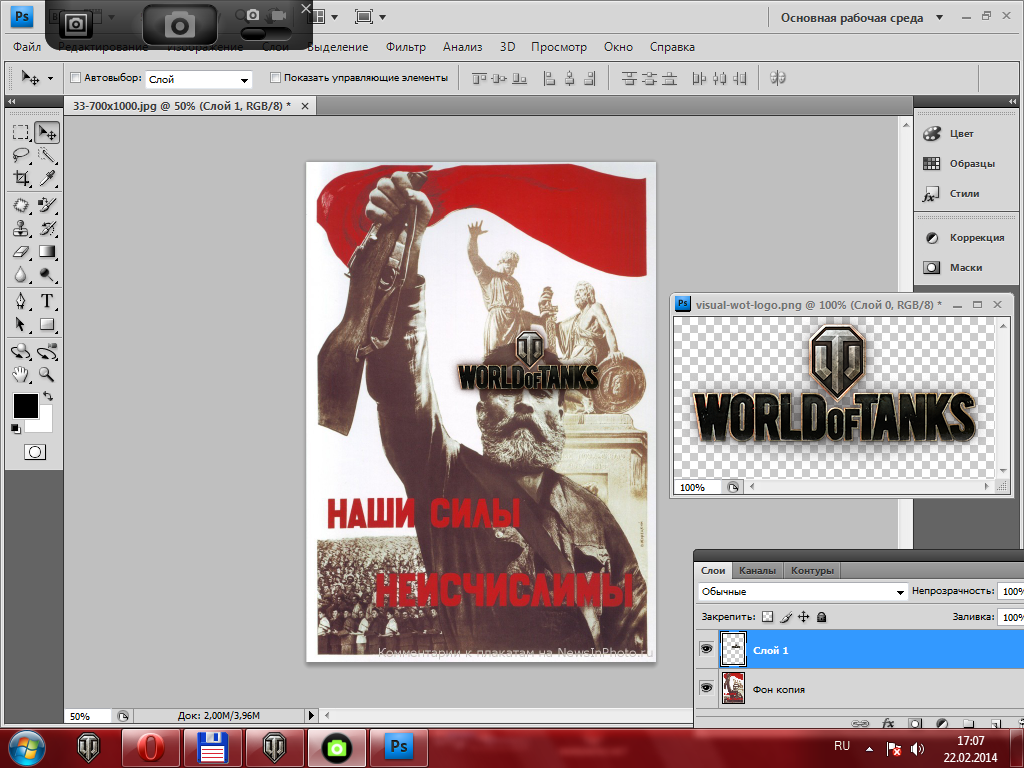Select the Eyedropper tool

tap(47, 178)
